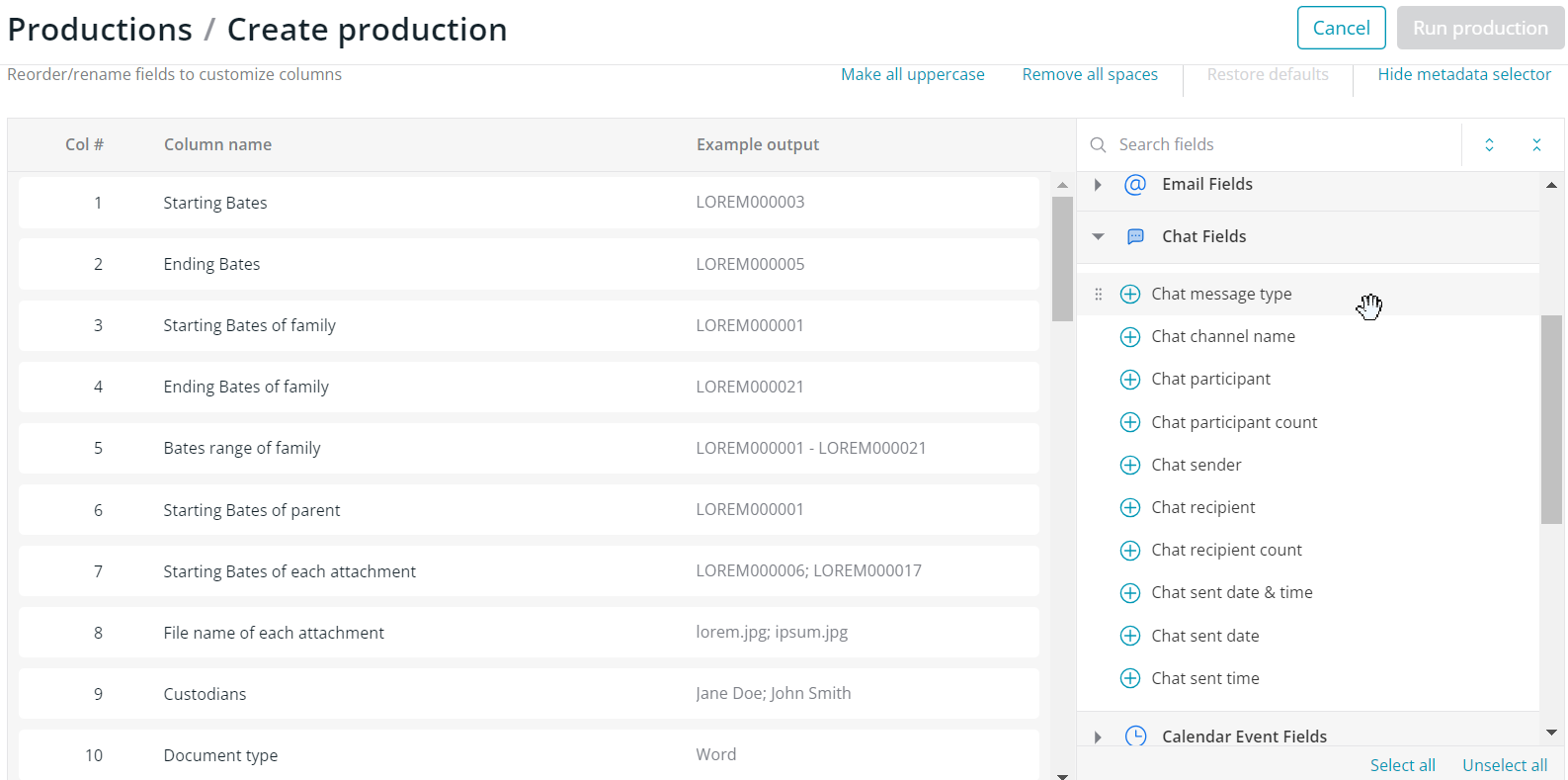Collapse all field groups icon

click(x=1536, y=144)
